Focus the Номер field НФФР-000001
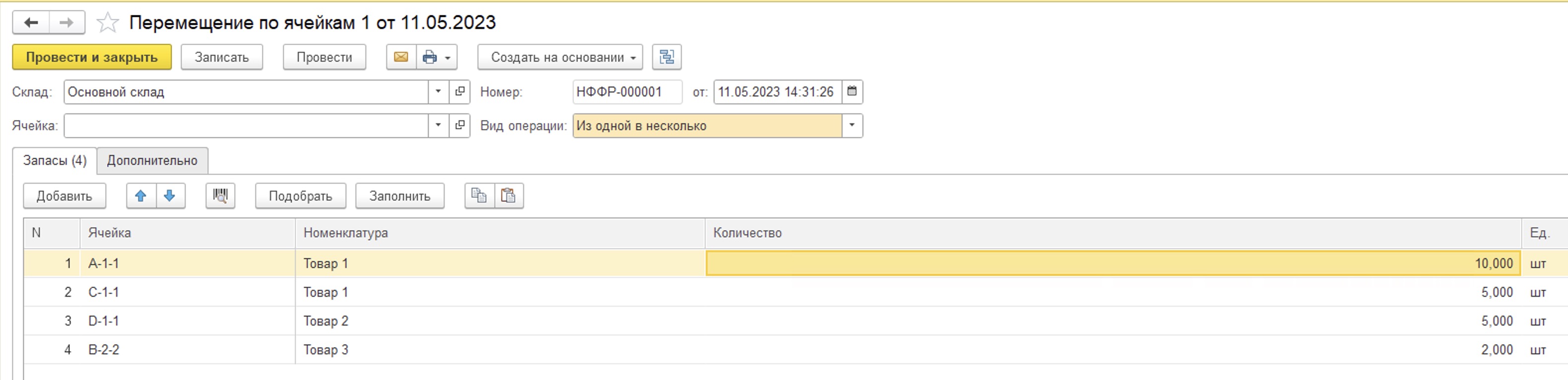This screenshot has width=1568, height=380. pos(628,92)
